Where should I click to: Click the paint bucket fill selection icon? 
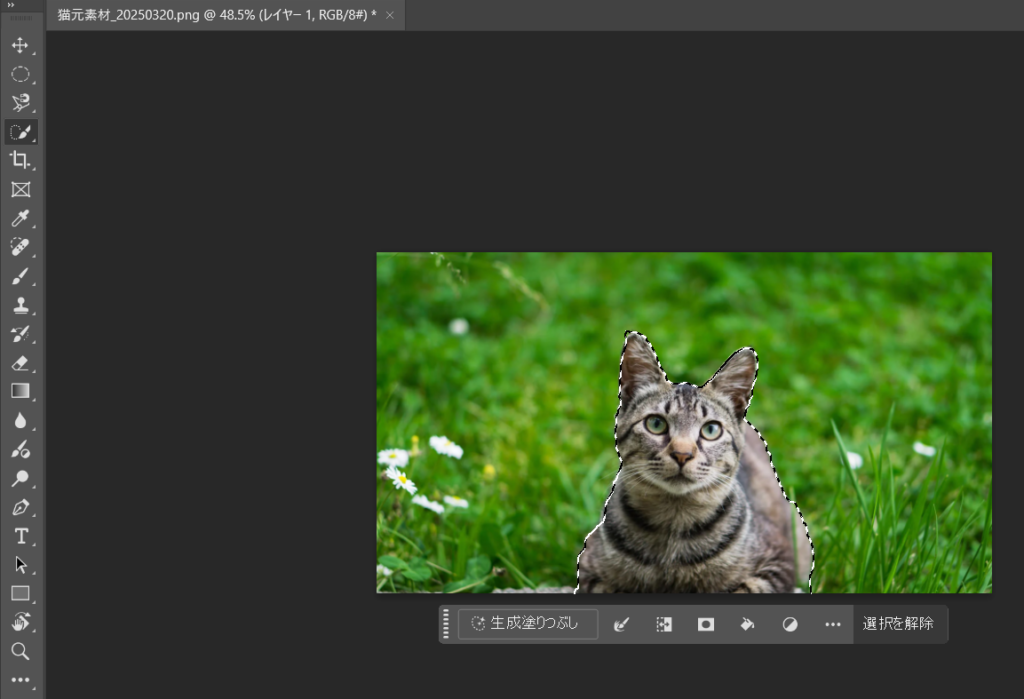pyautogui.click(x=747, y=624)
